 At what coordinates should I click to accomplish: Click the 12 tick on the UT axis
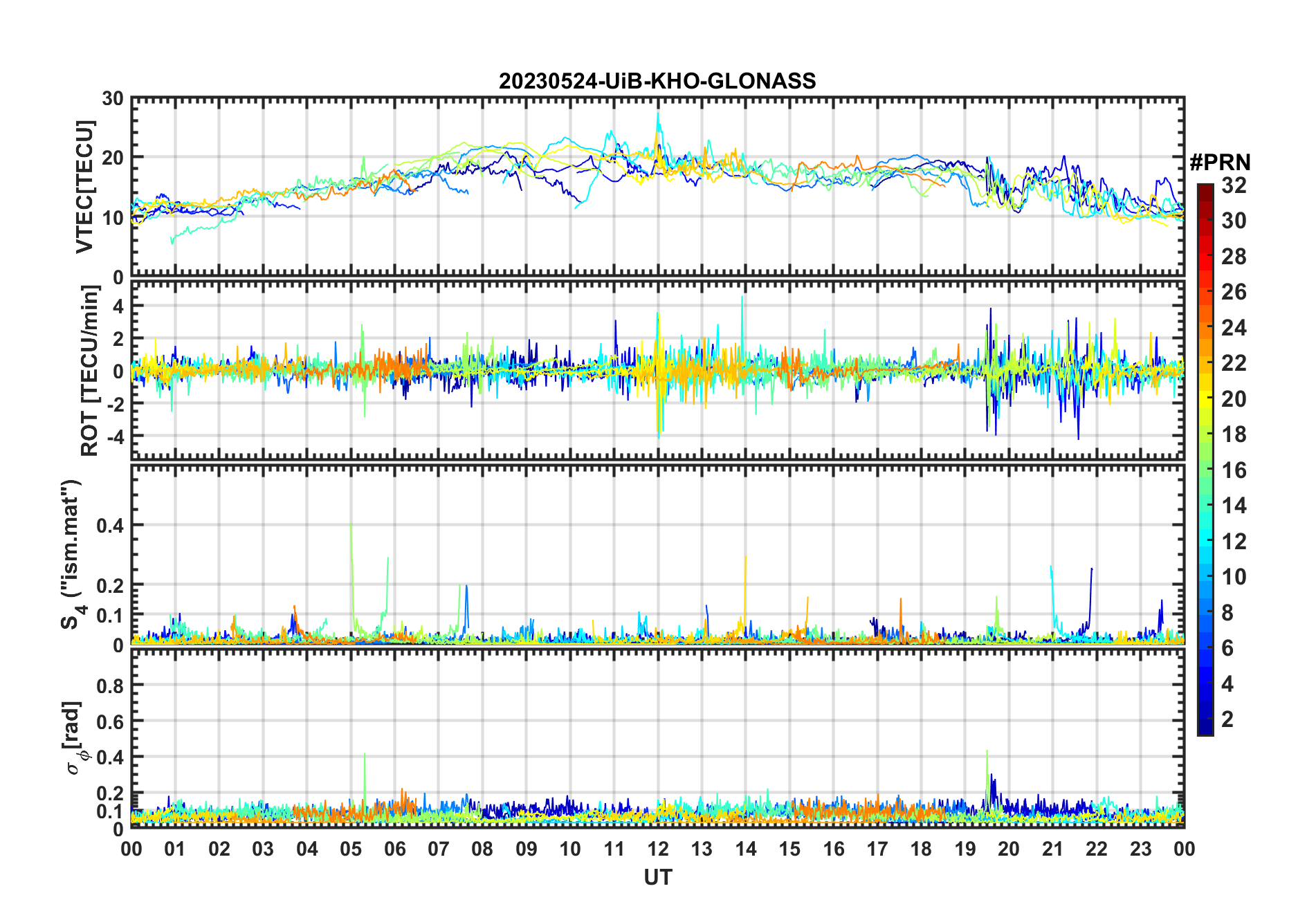658,849
